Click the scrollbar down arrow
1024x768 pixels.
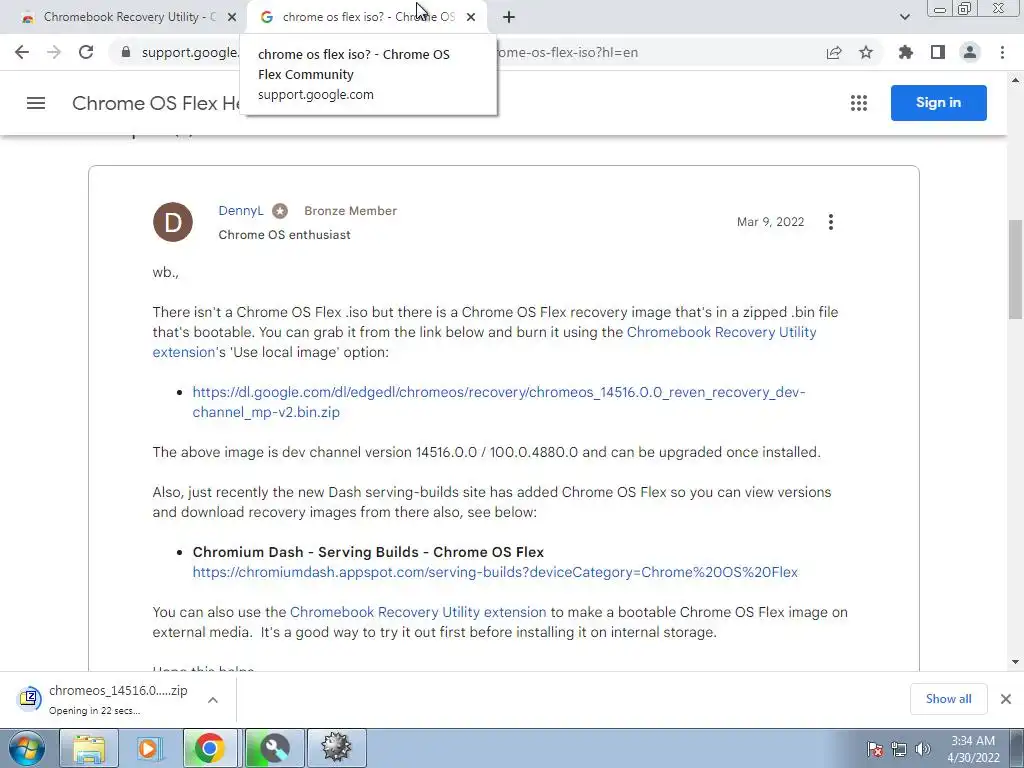coord(1015,662)
